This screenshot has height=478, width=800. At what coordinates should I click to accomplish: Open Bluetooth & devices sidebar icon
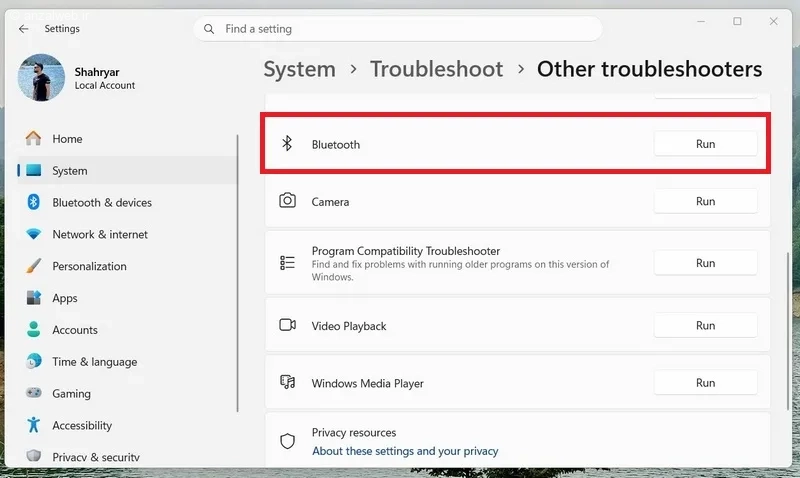pos(34,202)
